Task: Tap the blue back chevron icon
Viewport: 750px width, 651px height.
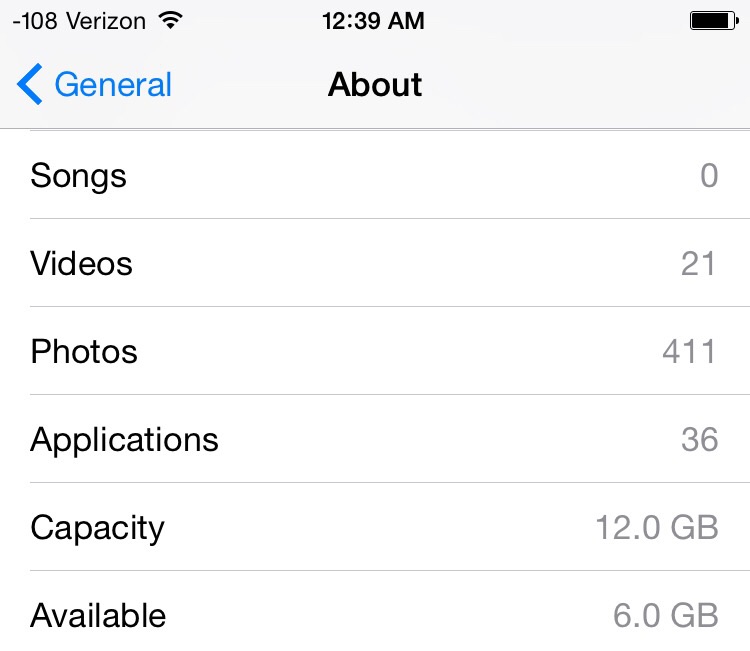Action: point(30,84)
